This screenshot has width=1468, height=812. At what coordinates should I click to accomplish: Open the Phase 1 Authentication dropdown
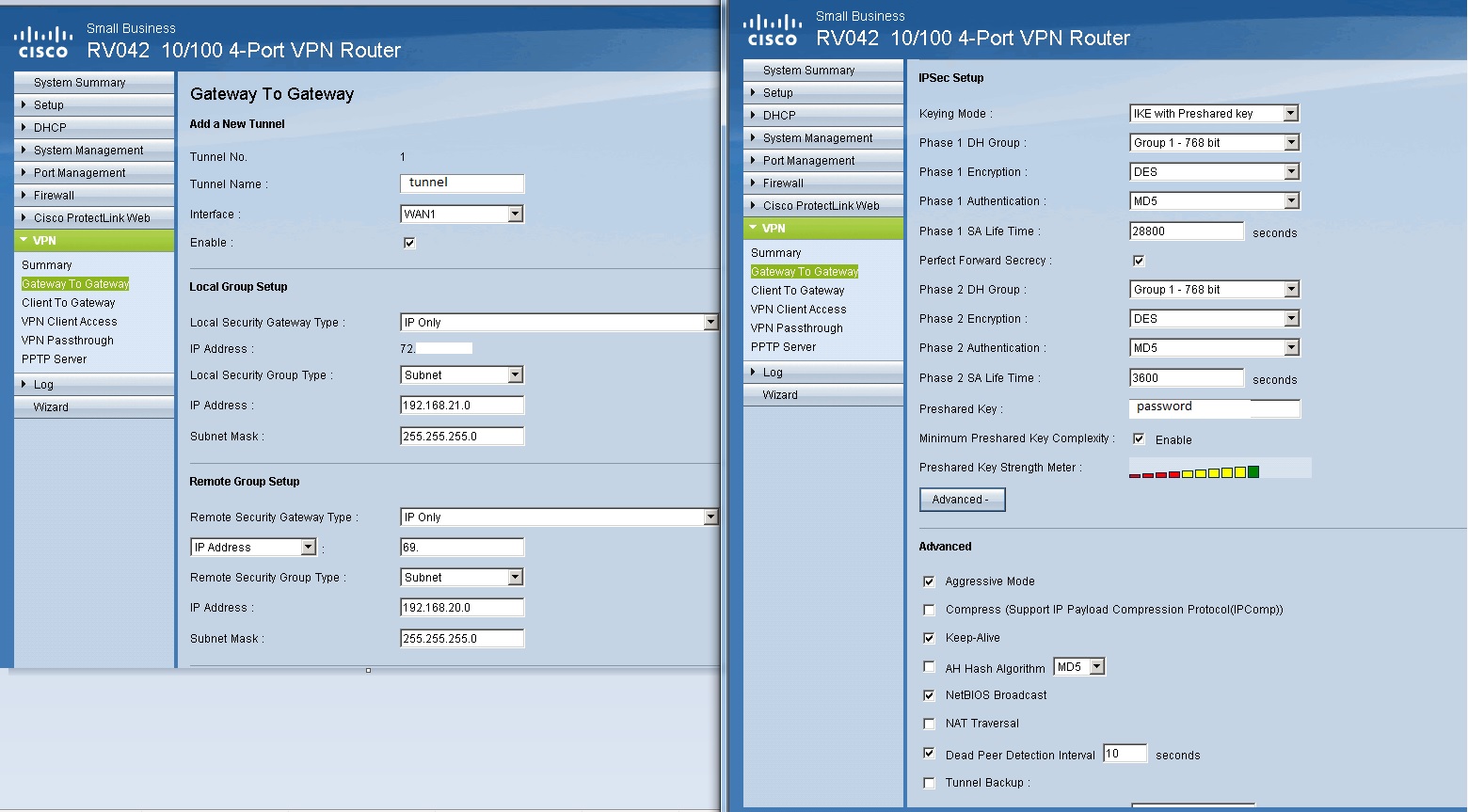coord(1214,200)
